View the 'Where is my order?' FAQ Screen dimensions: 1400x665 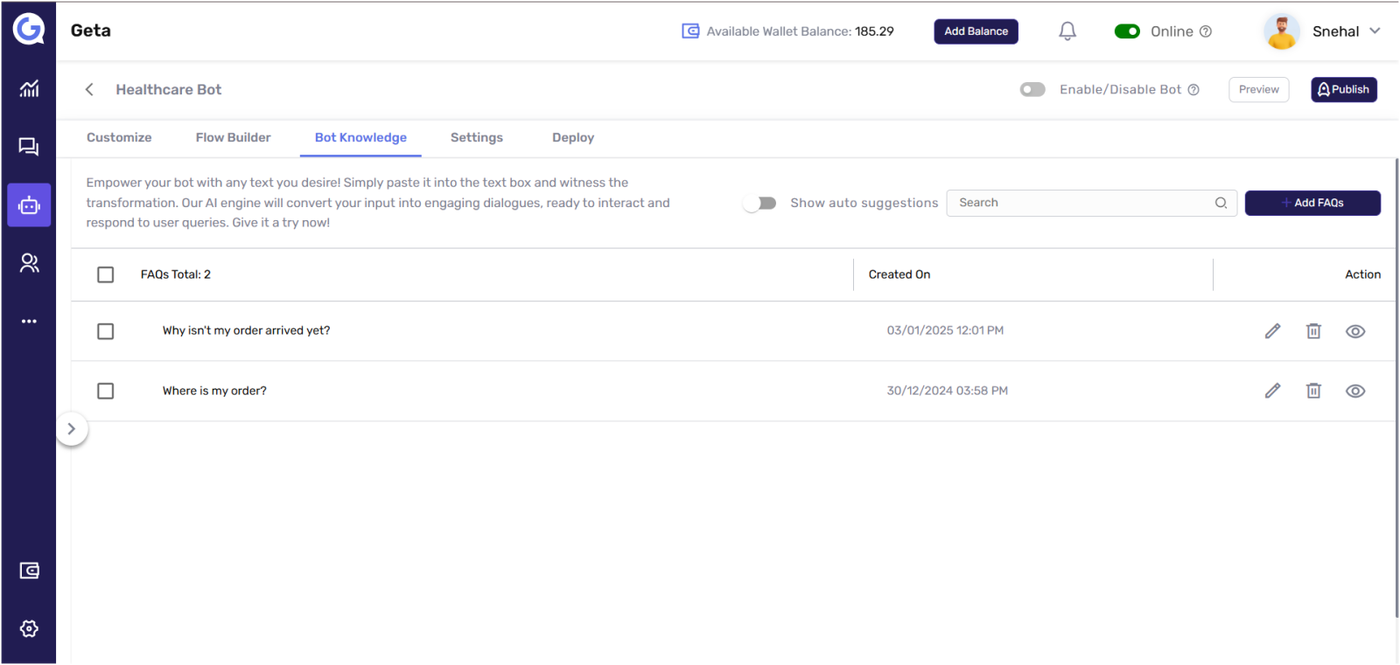(x=1355, y=391)
